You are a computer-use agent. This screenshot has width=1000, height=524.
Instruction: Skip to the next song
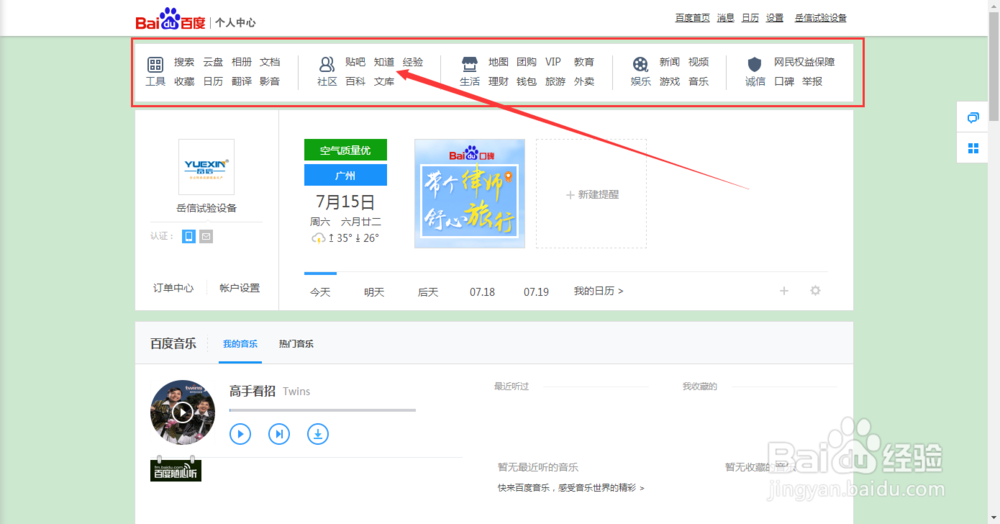[x=279, y=434]
